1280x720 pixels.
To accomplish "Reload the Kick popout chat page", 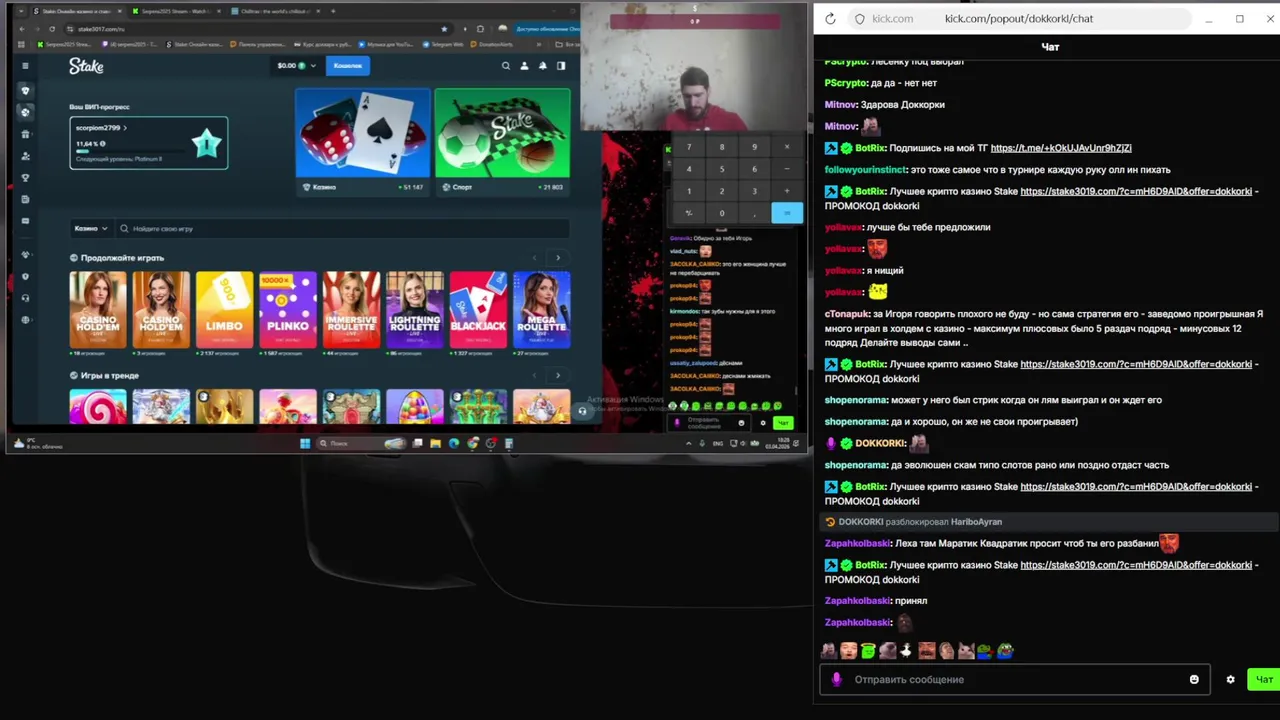I will [x=830, y=18].
